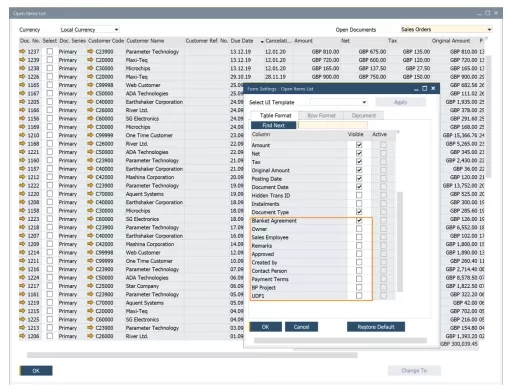This screenshot has width=509, height=391.
Task: Open customer C25000 Star Company arrow
Action: click(90, 286)
